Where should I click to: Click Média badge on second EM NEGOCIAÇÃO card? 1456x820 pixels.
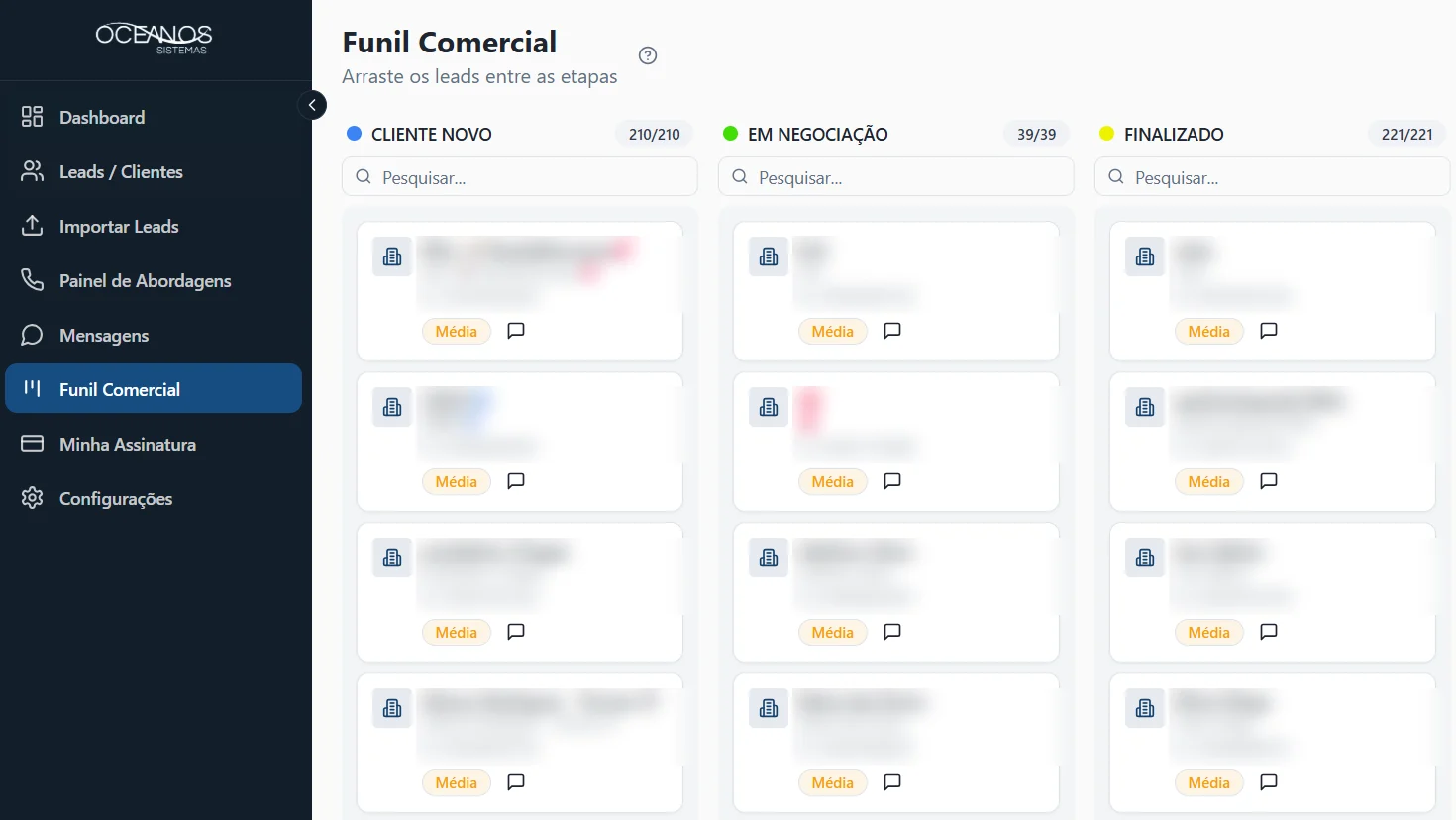(833, 482)
